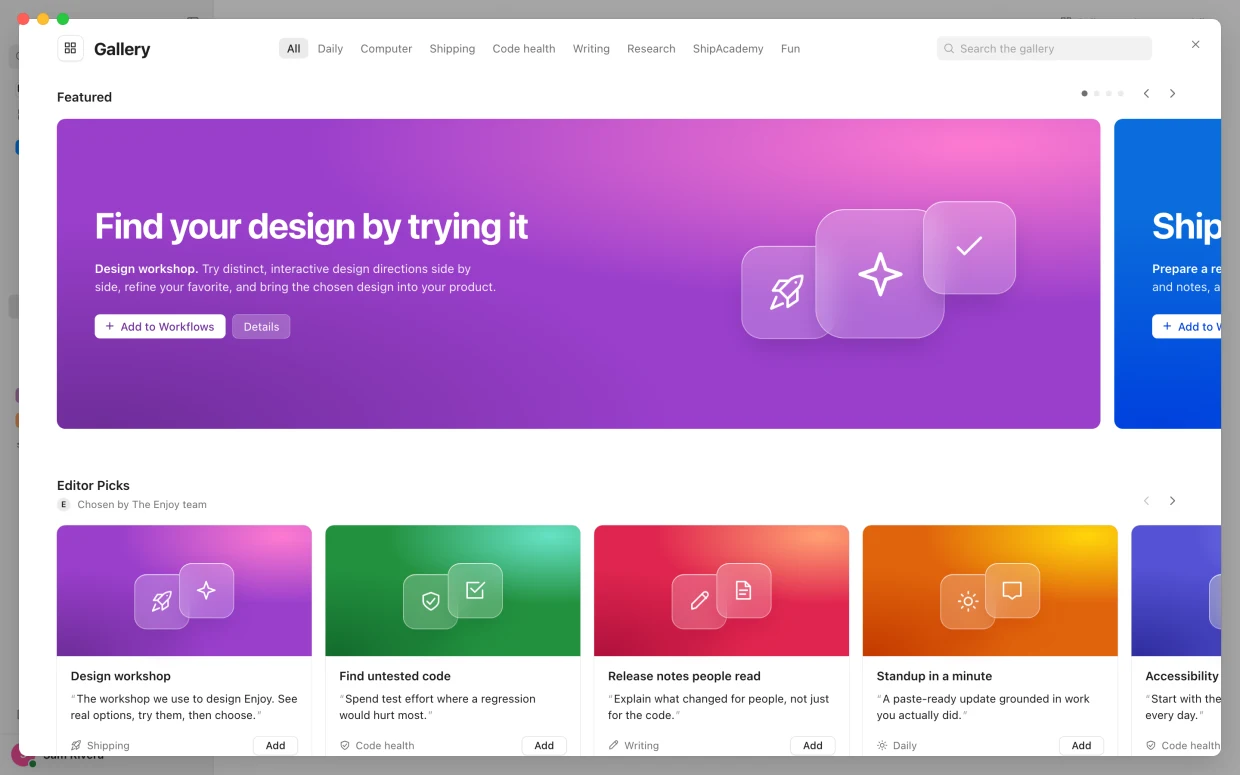Click checkbox icon on Find untested code card
The image size is (1240, 775).
tap(475, 590)
